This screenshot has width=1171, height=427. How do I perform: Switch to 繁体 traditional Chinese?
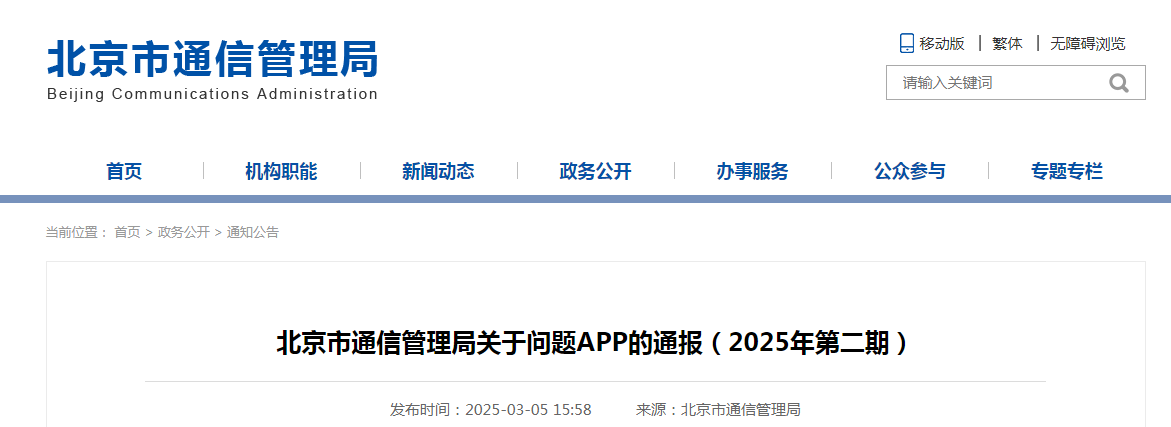[x=1007, y=43]
